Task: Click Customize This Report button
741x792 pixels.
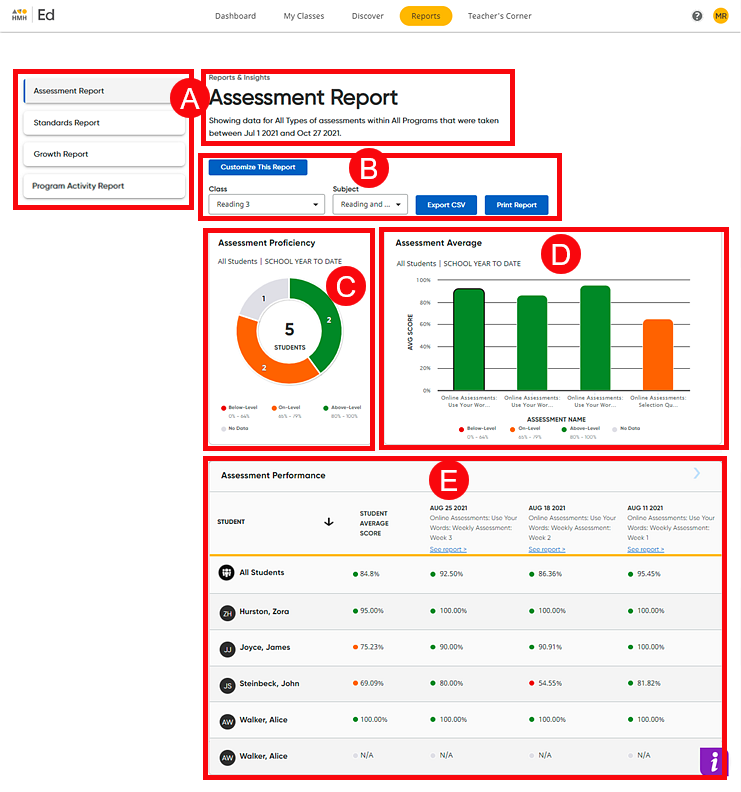Action: pyautogui.click(x=258, y=167)
